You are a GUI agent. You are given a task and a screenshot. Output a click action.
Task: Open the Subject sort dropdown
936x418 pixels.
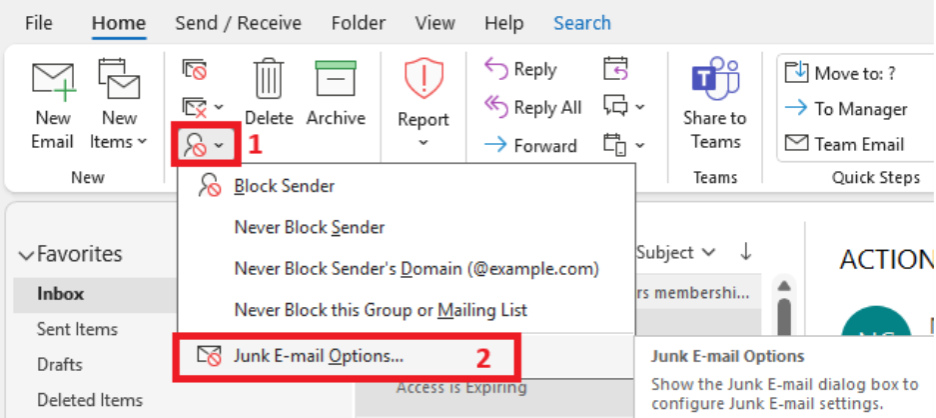676,253
